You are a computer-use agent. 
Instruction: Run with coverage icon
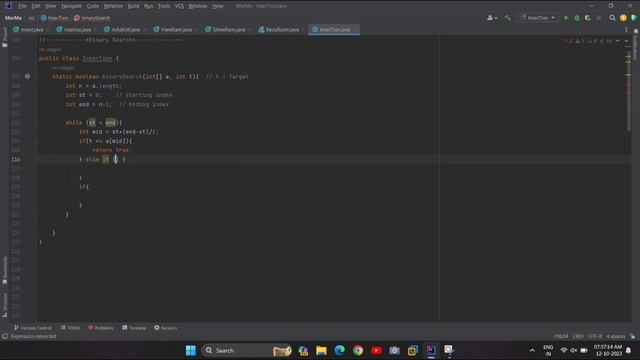tap(588, 18)
